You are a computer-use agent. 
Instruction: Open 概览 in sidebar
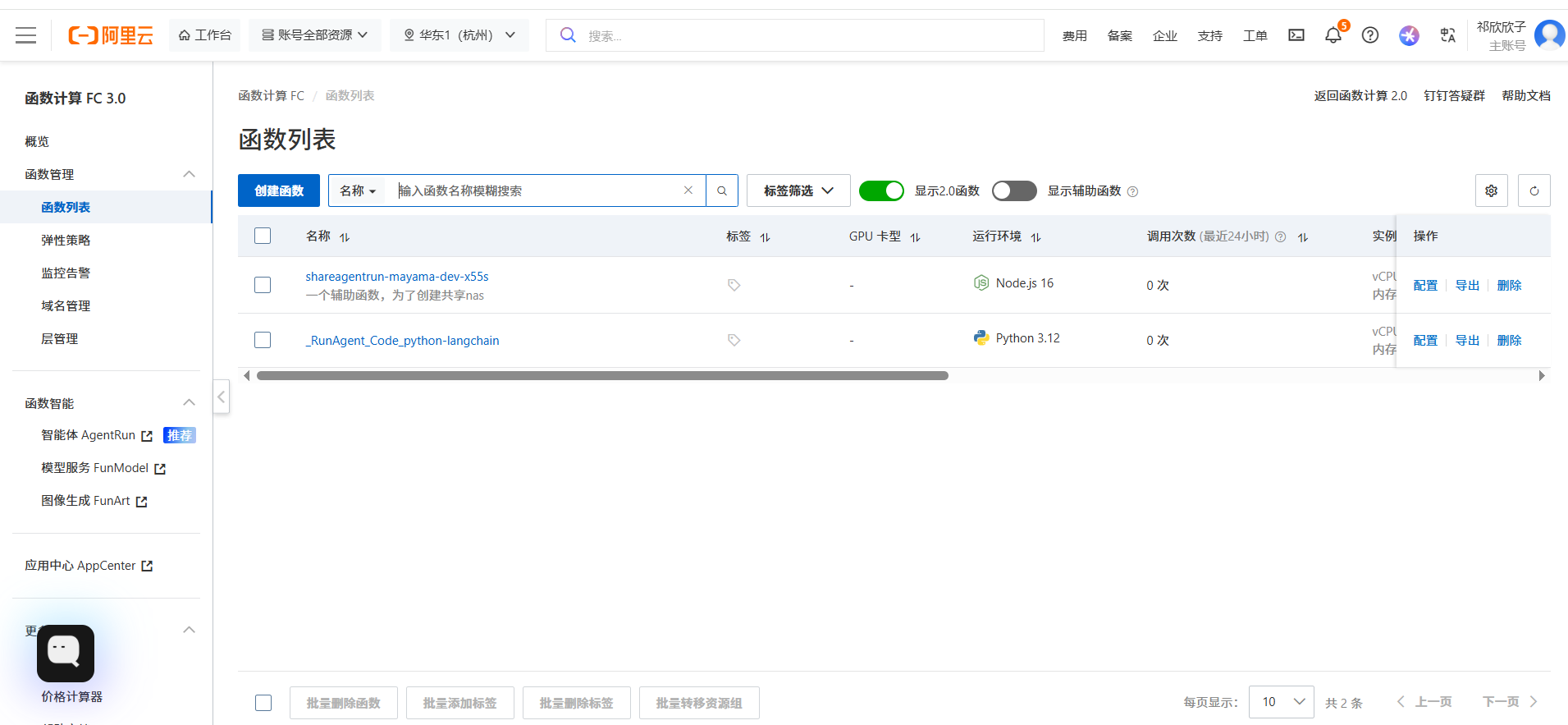pyautogui.click(x=37, y=141)
